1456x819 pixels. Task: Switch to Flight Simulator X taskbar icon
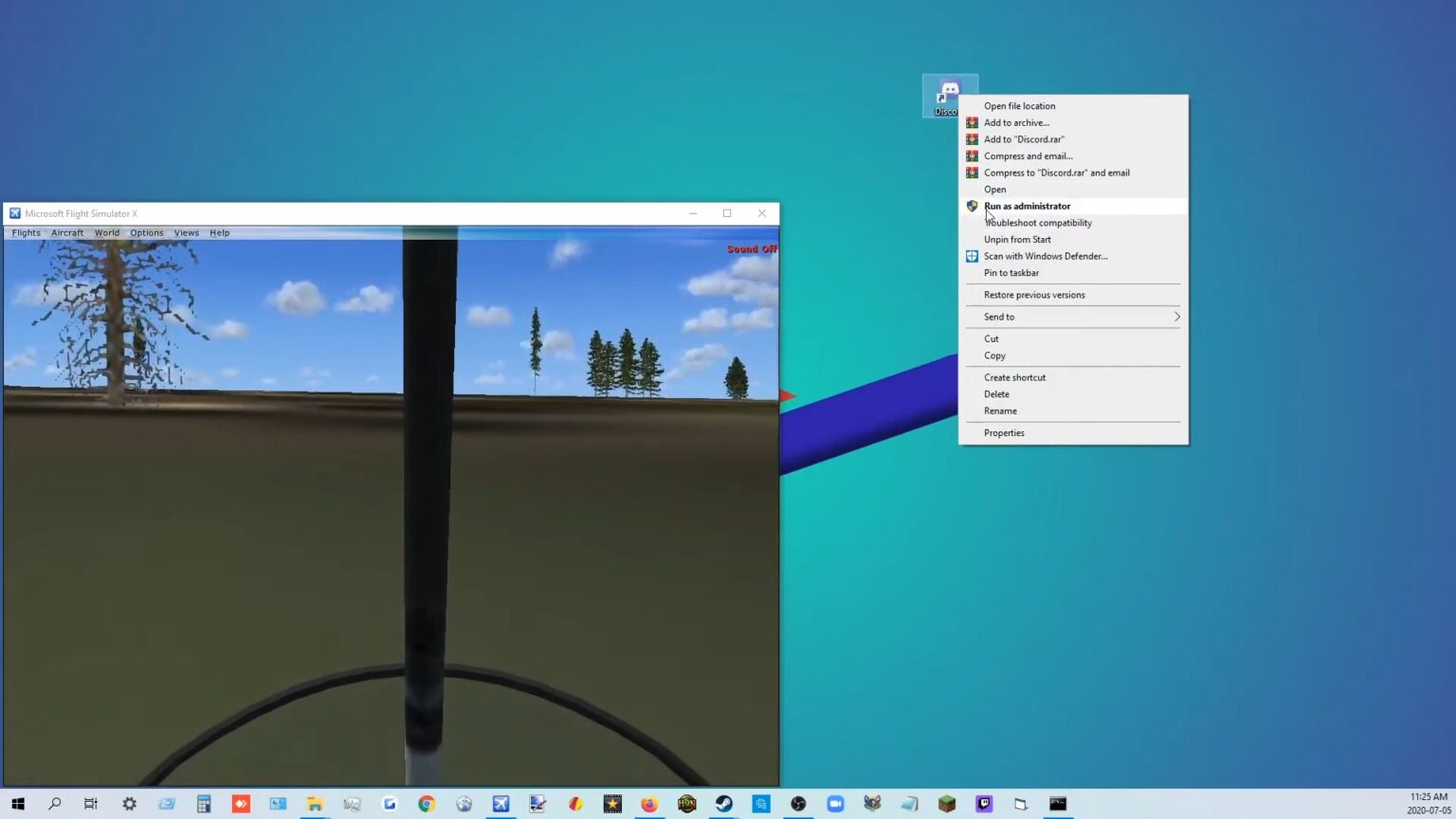(500, 804)
